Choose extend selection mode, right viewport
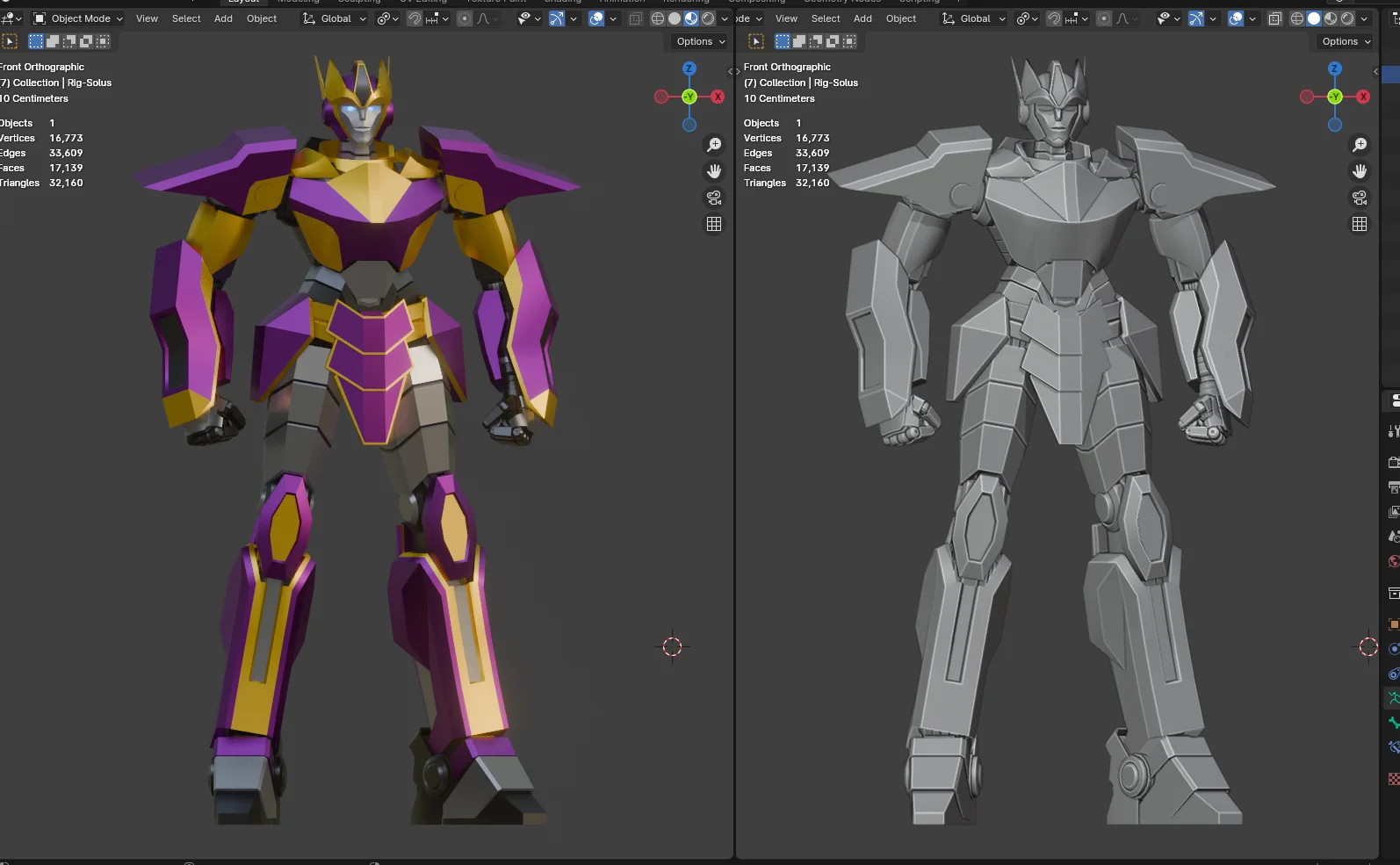 click(x=799, y=41)
